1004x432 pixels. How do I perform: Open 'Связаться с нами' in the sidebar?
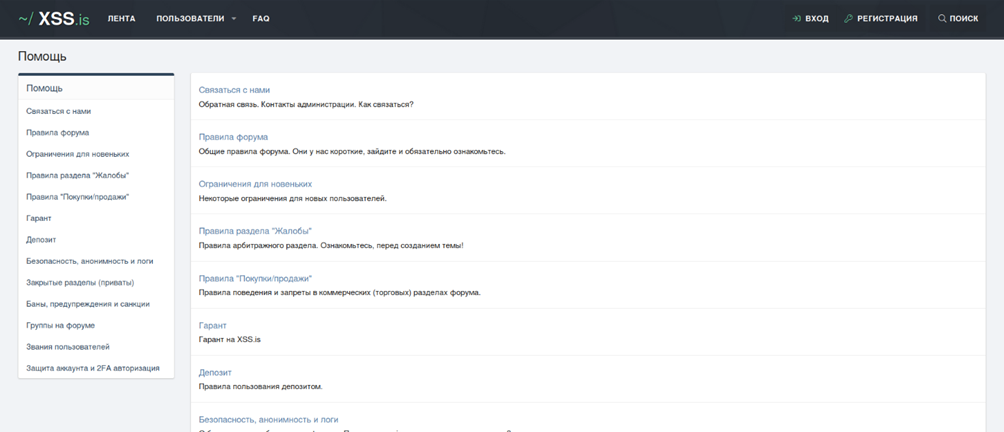58,111
